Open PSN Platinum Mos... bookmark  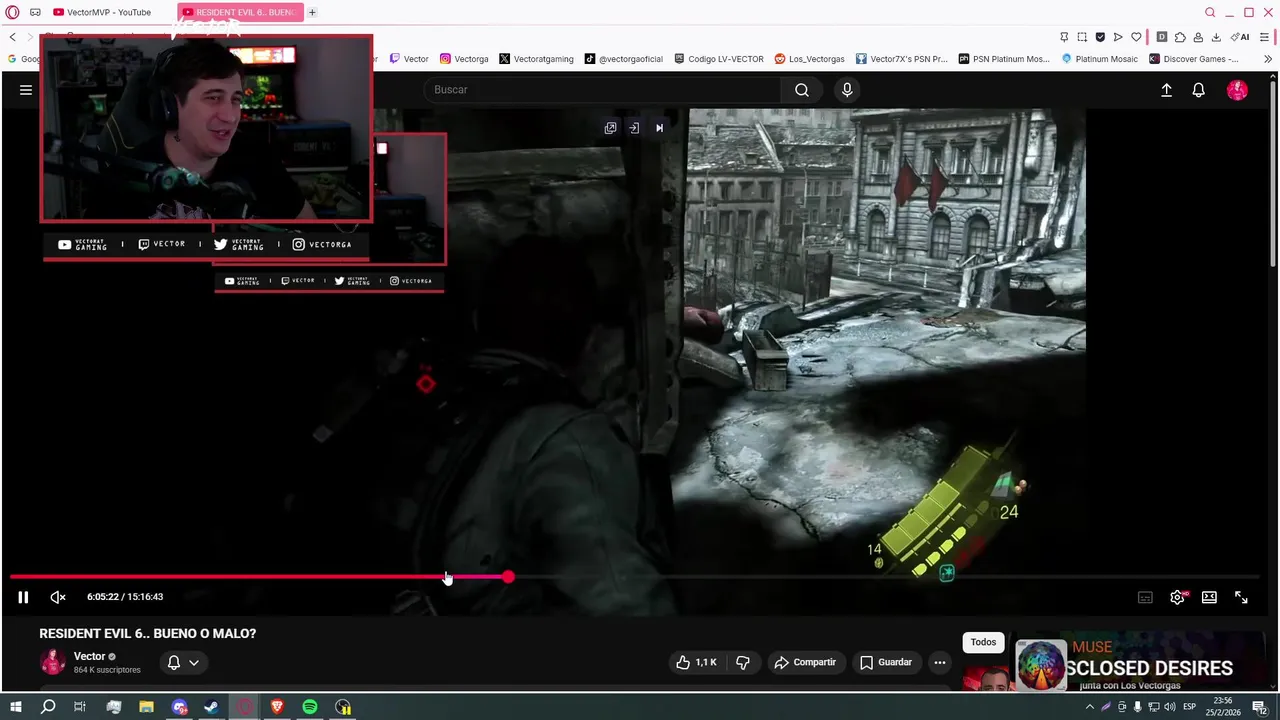tap(1004, 59)
